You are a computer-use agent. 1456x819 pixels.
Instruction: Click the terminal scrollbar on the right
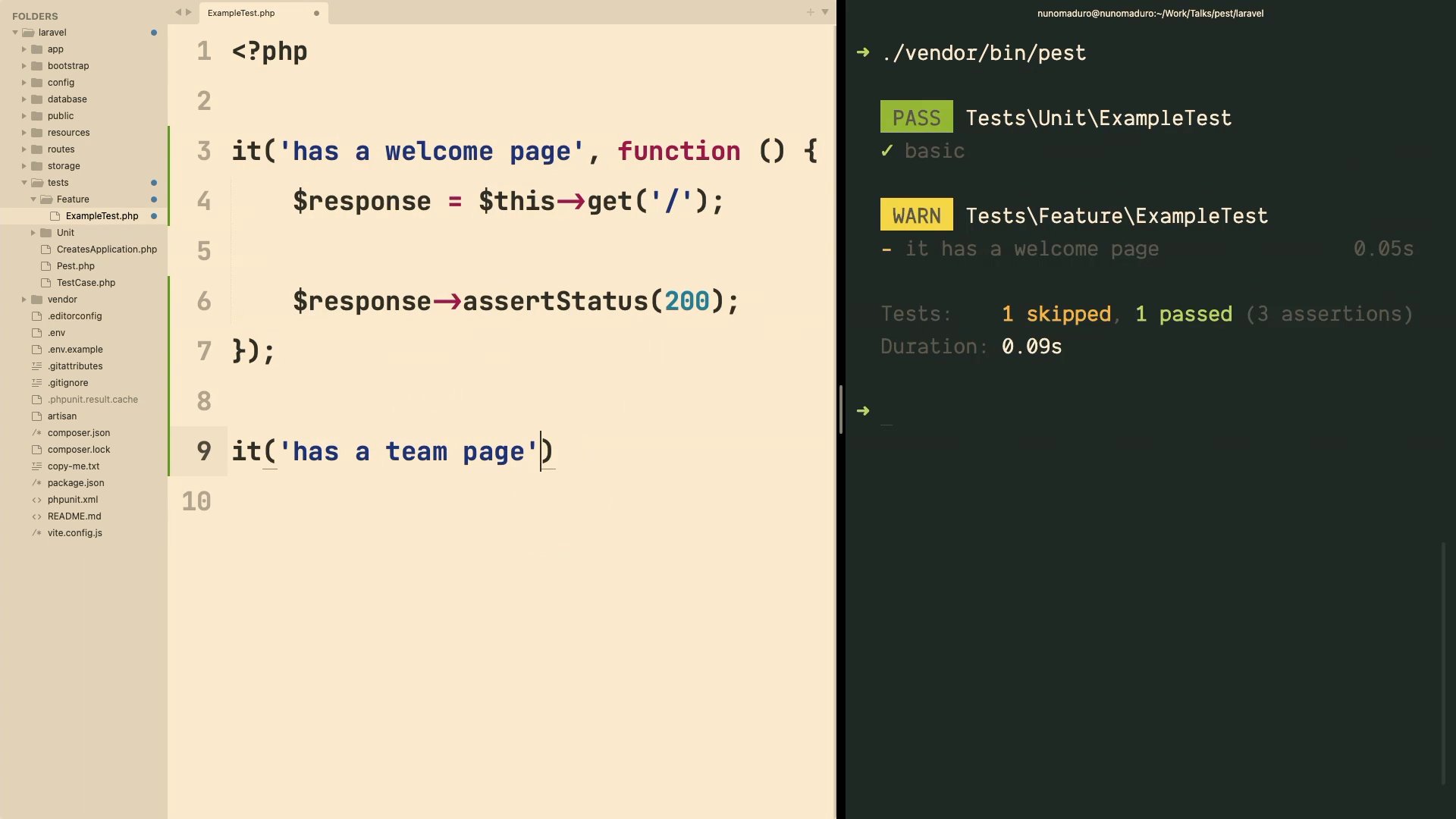1443,664
